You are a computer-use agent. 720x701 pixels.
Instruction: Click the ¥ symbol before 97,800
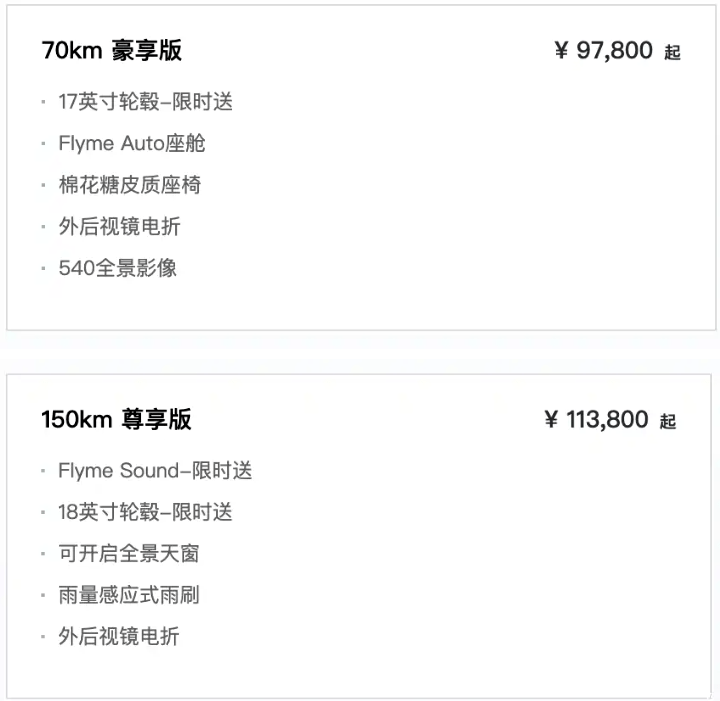(561, 51)
